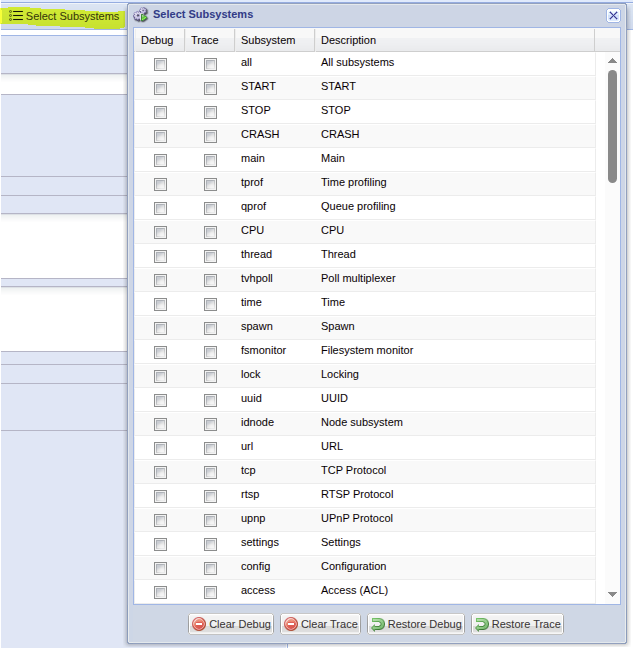Click the Description column header
The width and height of the screenshot is (633, 648).
(349, 40)
